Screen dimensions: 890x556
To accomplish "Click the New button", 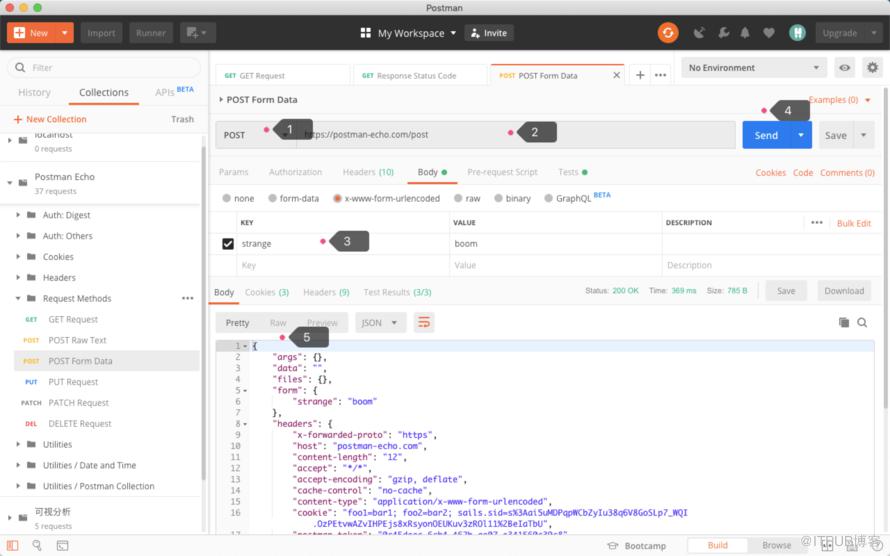I will 31,33.
